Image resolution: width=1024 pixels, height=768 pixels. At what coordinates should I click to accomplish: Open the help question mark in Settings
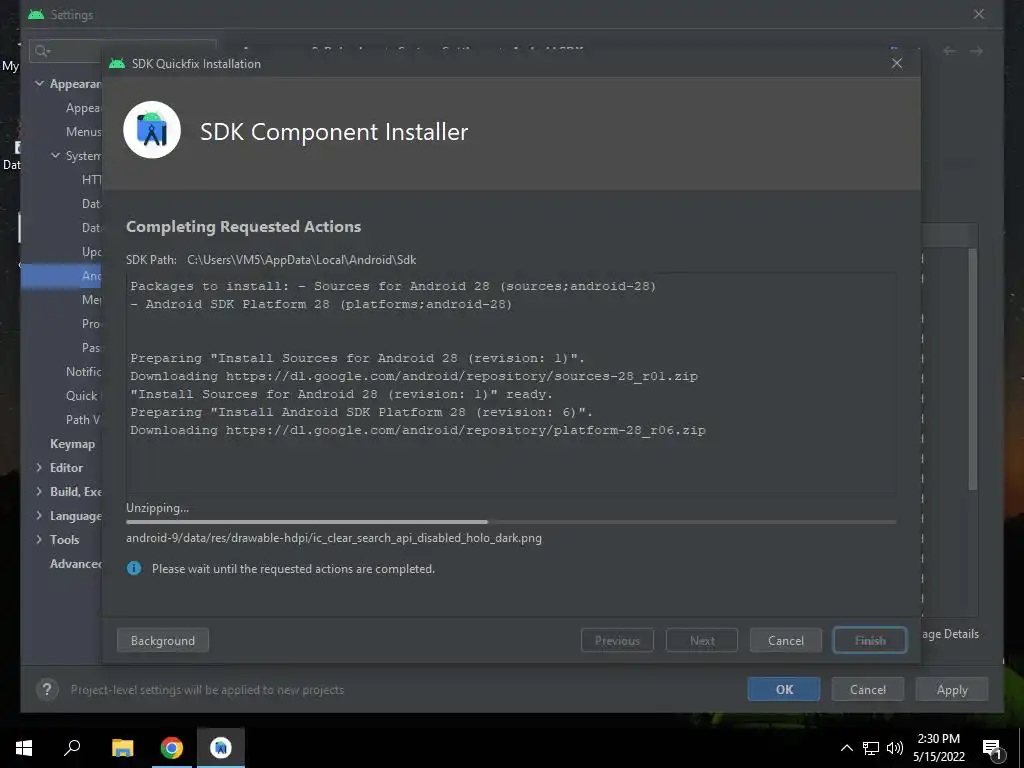(47, 689)
